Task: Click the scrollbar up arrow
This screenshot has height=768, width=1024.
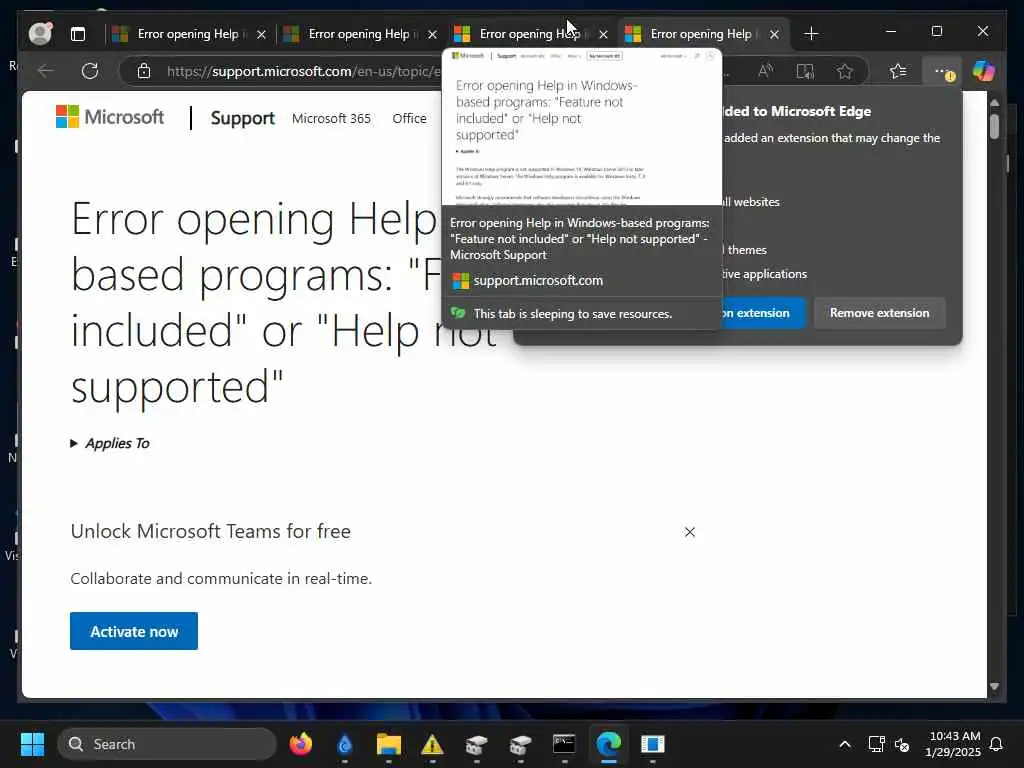Action: tap(994, 103)
